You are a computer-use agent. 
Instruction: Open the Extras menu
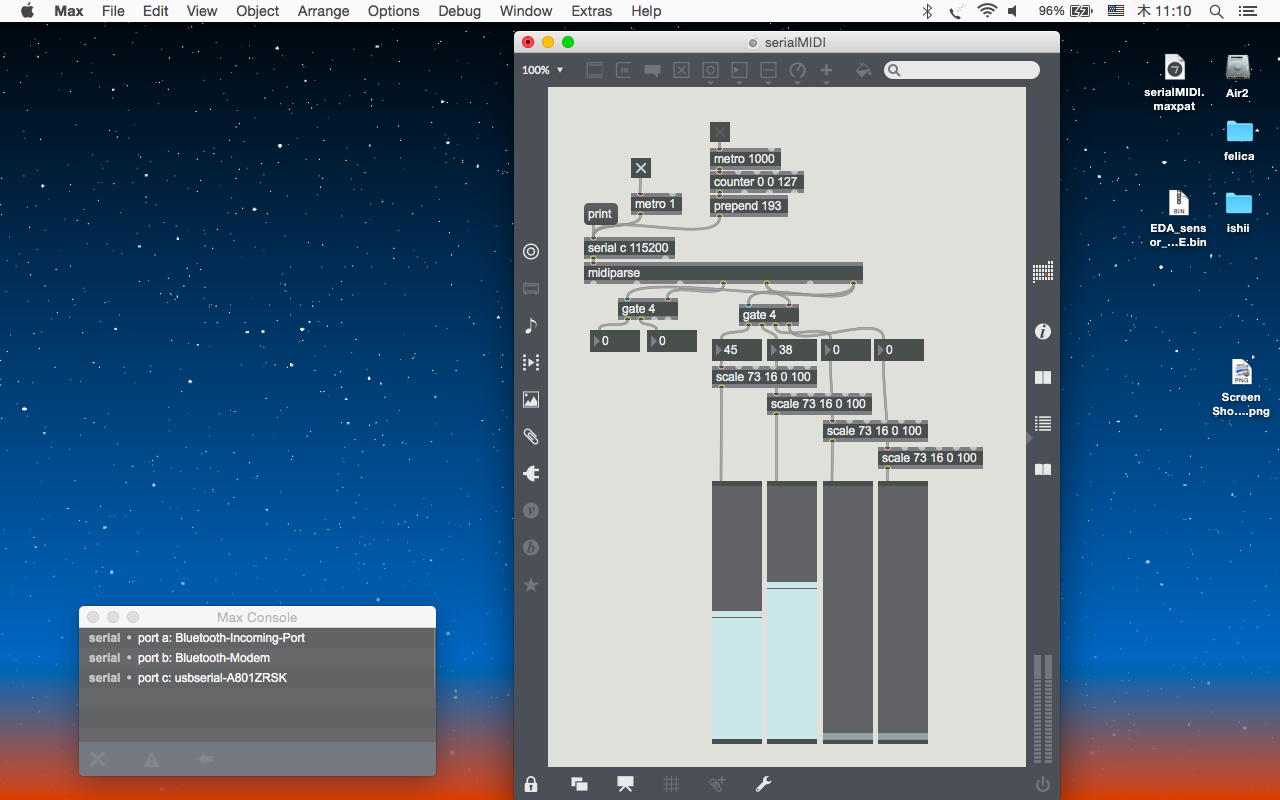(591, 11)
